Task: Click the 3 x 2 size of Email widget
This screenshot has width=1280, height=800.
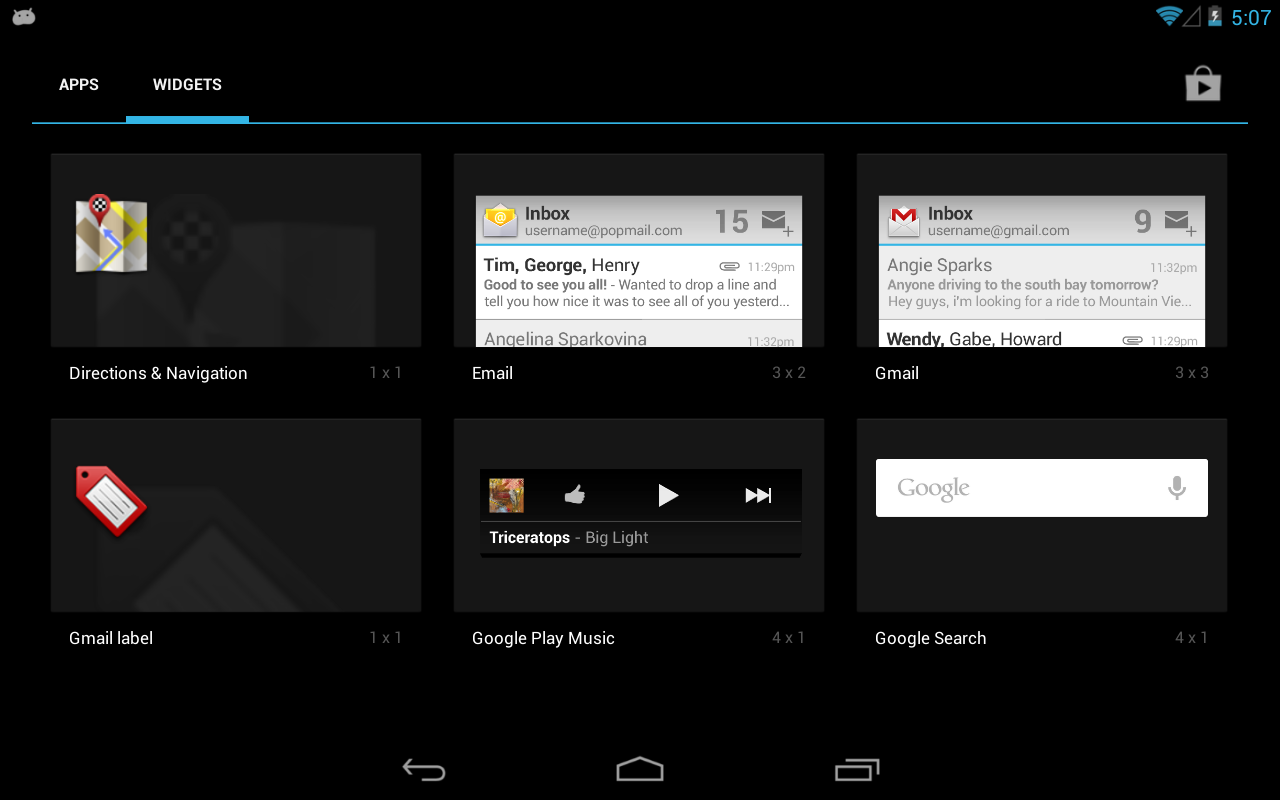Action: pyautogui.click(x=789, y=373)
